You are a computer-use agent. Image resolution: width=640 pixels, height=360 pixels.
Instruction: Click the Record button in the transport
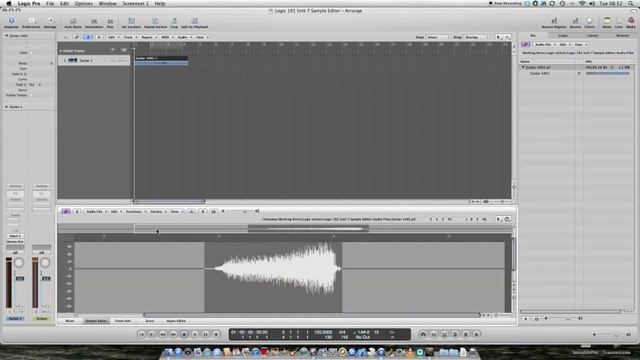216,334
